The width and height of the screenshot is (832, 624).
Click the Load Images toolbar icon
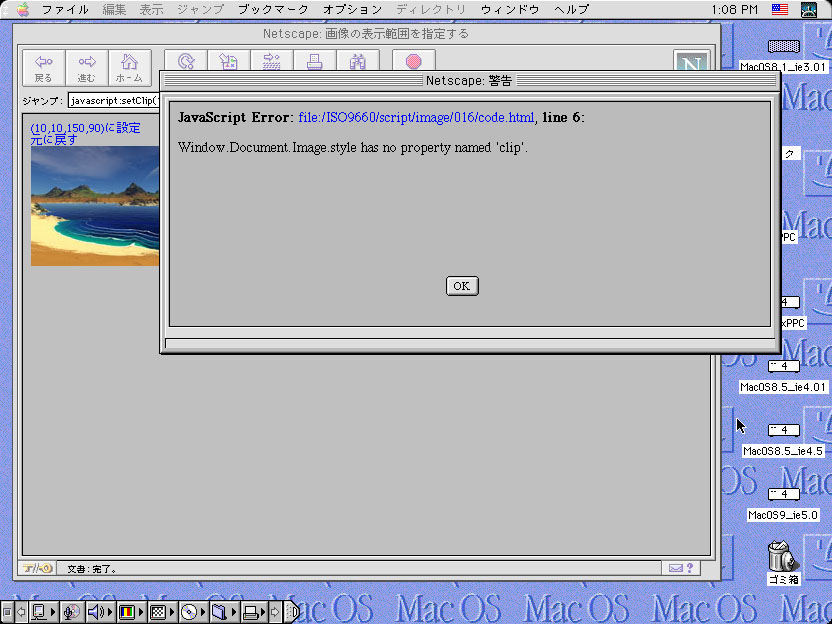[x=229, y=62]
